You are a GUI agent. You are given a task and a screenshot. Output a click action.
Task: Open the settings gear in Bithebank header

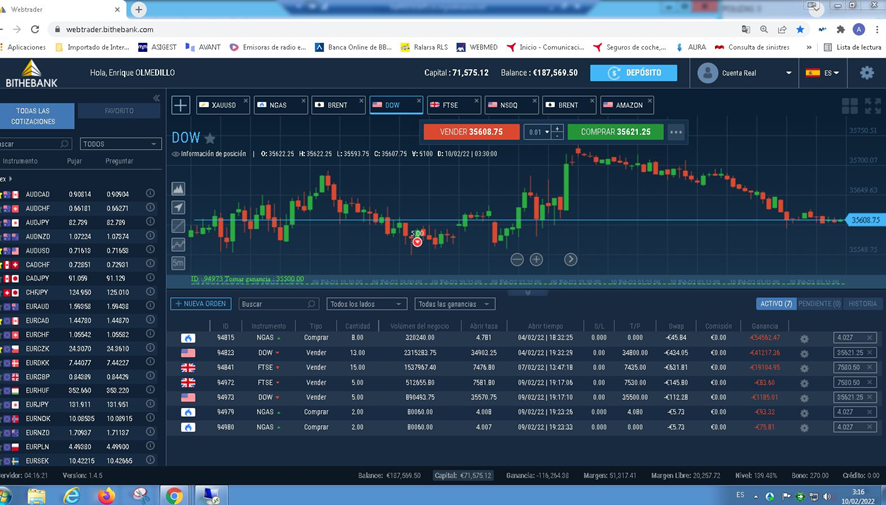[867, 72]
